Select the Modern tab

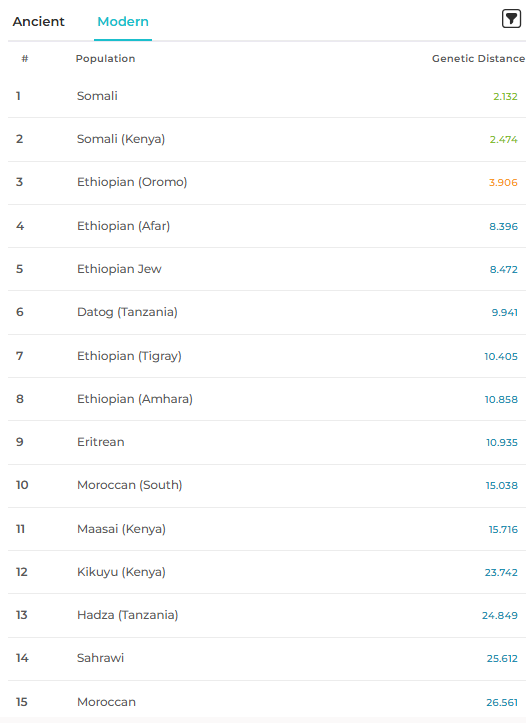tap(123, 21)
